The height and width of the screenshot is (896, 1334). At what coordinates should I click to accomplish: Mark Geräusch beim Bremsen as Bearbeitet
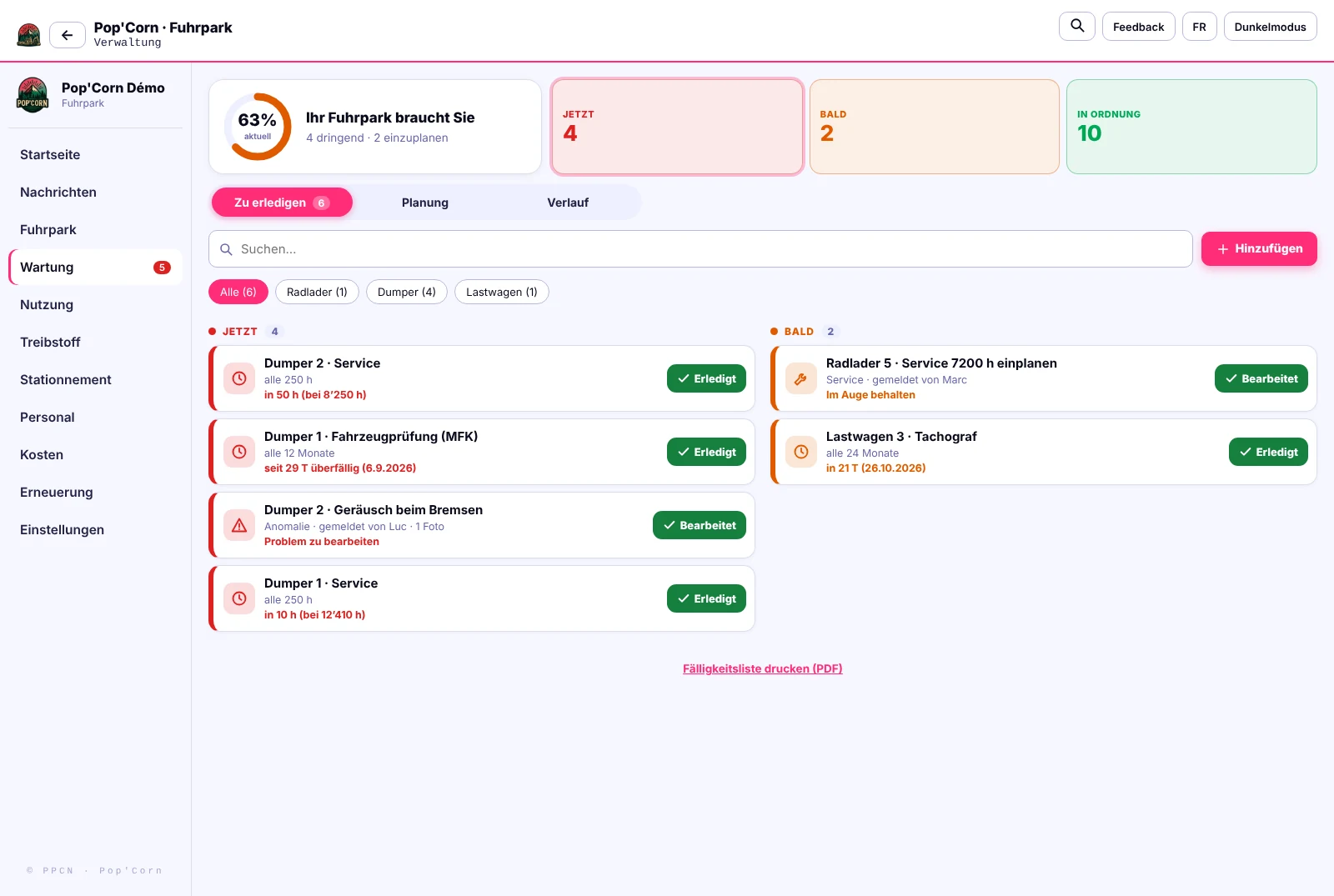[x=700, y=525]
